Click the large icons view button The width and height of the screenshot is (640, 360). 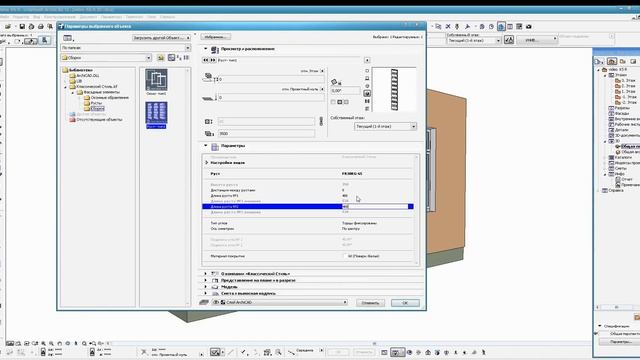pos(171,58)
